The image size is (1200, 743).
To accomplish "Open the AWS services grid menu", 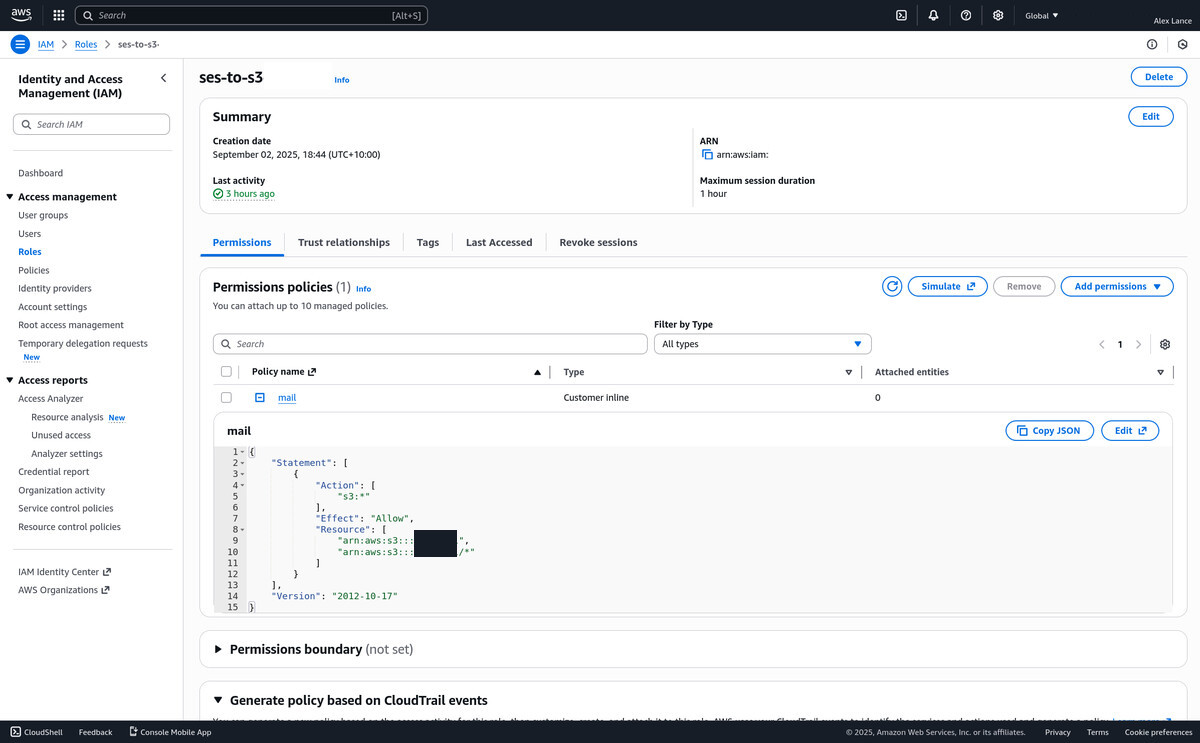I will click(x=59, y=15).
